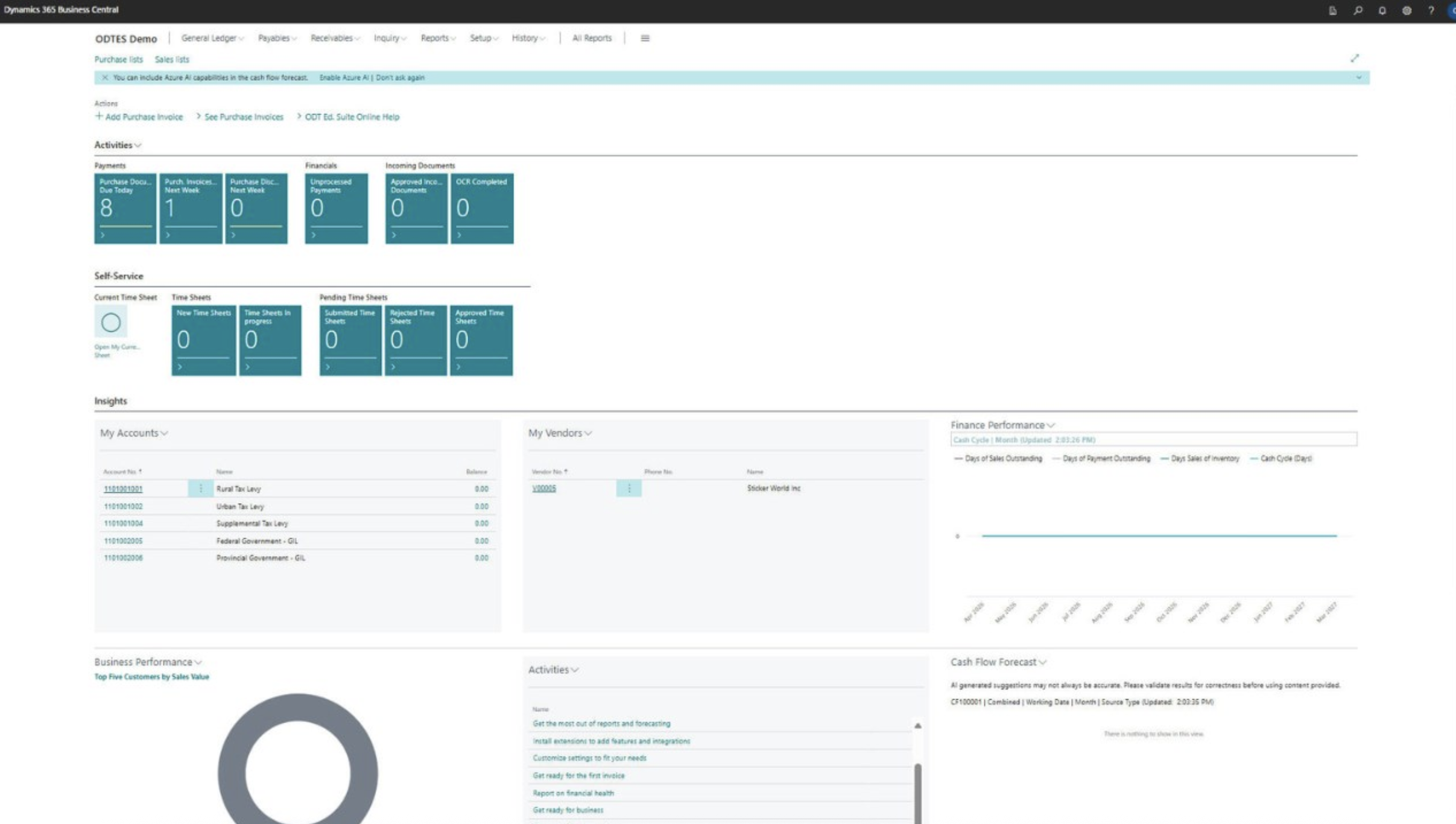Image resolution: width=1456 pixels, height=824 pixels.
Task: Open OCR Completed tile
Action: tap(483, 209)
